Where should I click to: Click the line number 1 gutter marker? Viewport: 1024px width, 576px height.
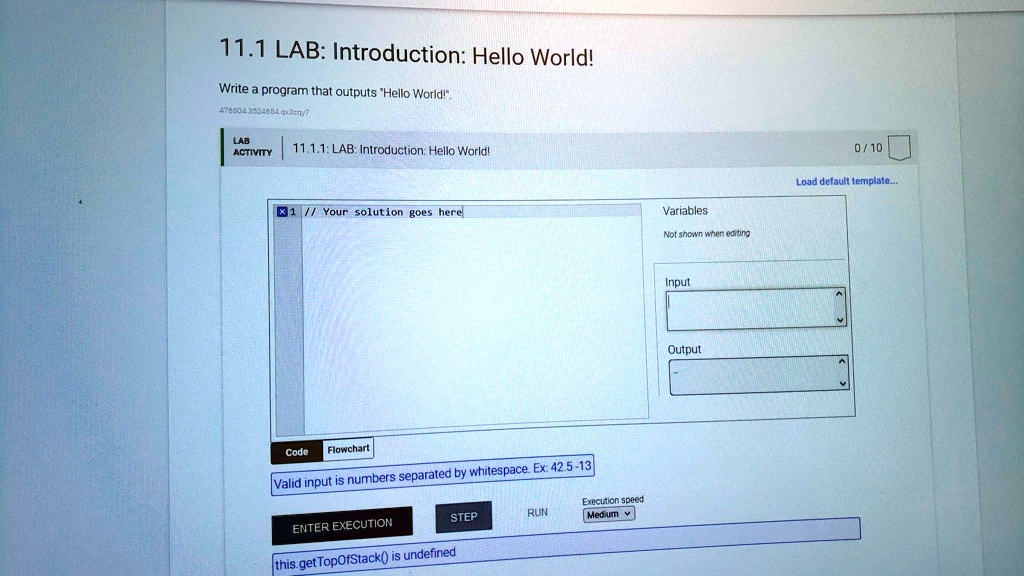pyautogui.click(x=294, y=212)
